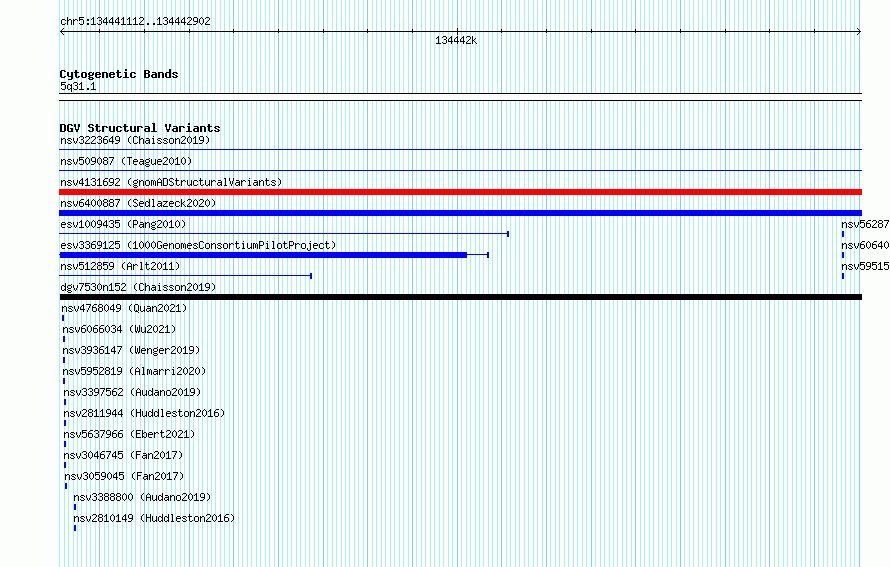The image size is (890, 567).
Task: Click the truncated nsv60640 label at right edge
Action: (x=865, y=245)
